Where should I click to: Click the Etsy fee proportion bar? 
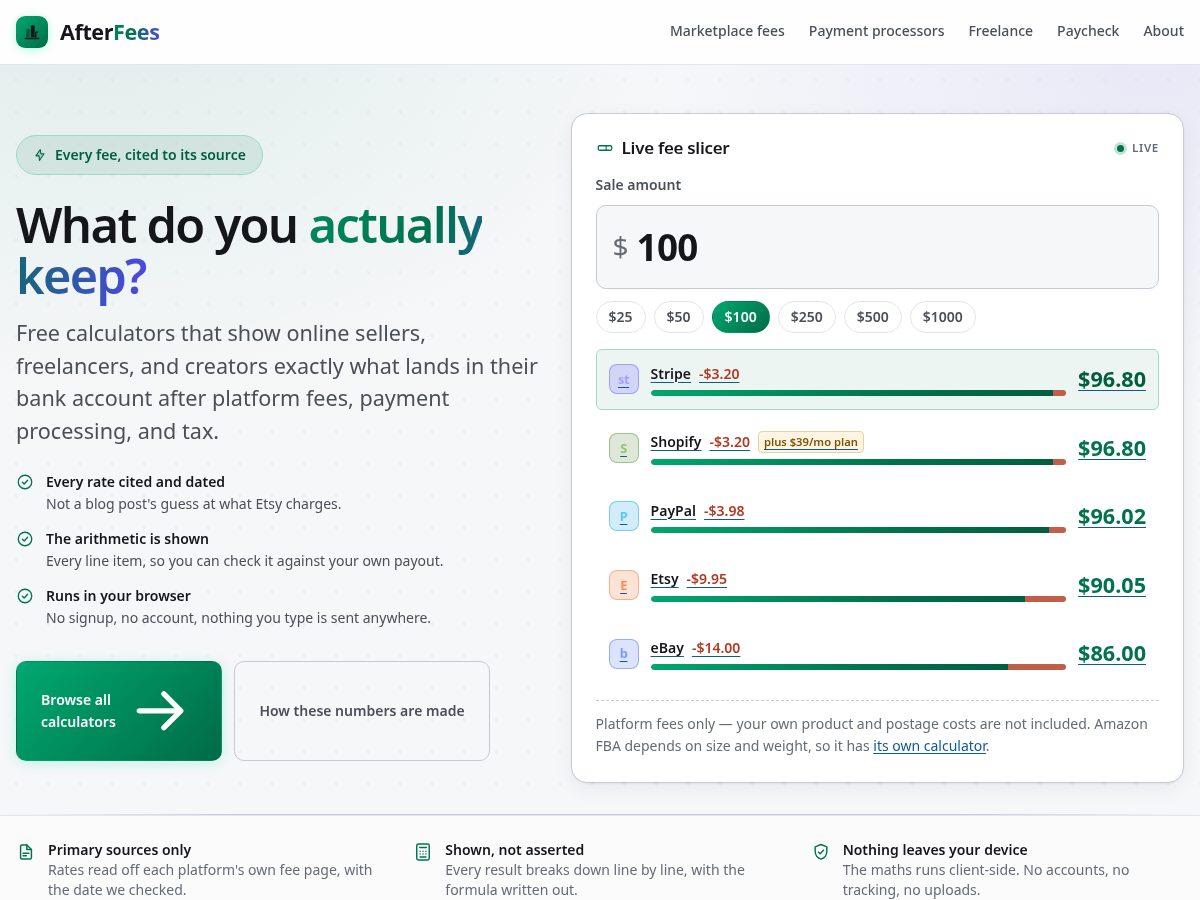tap(858, 598)
